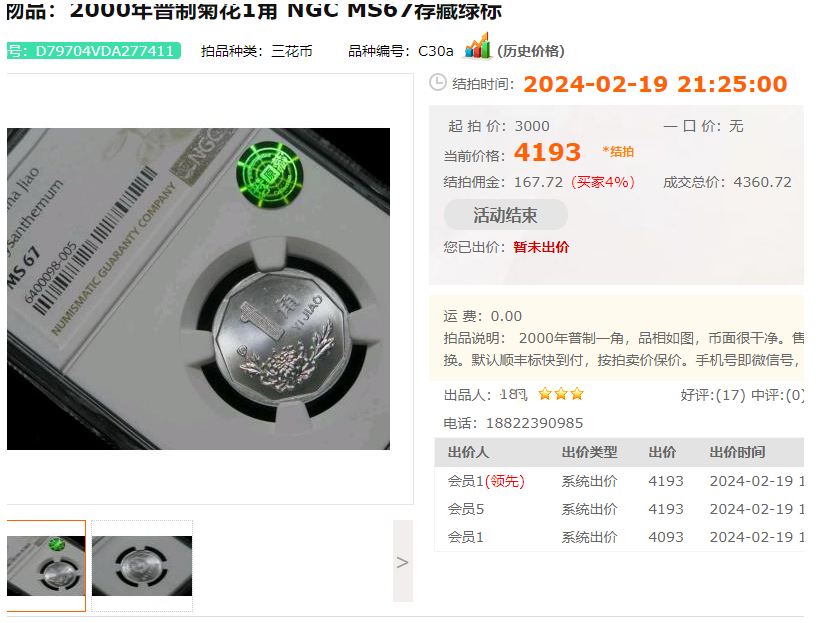Click the 三花币 category label
The image size is (835, 623).
pyautogui.click(x=292, y=51)
